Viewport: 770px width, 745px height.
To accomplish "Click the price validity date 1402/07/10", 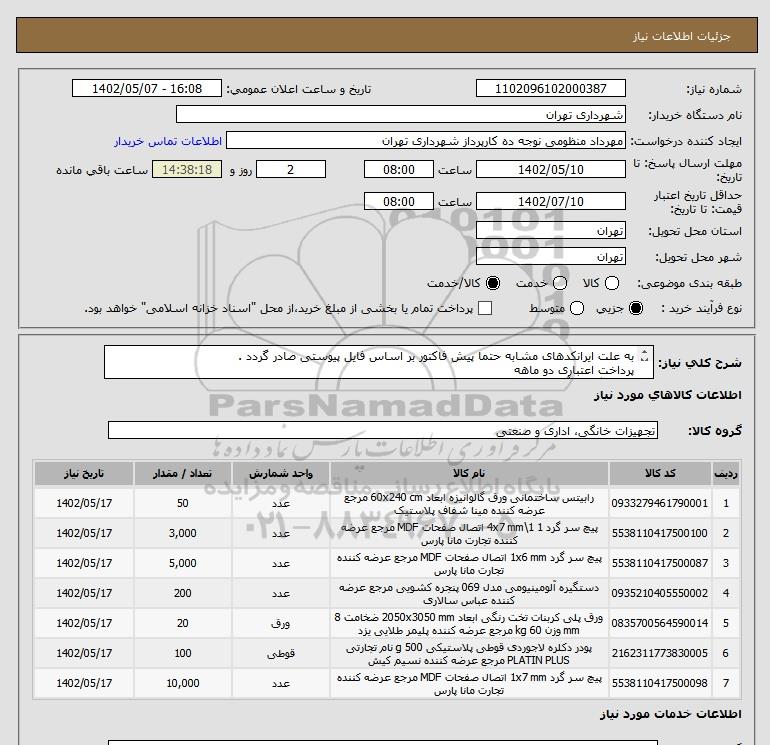I will pos(550,201).
